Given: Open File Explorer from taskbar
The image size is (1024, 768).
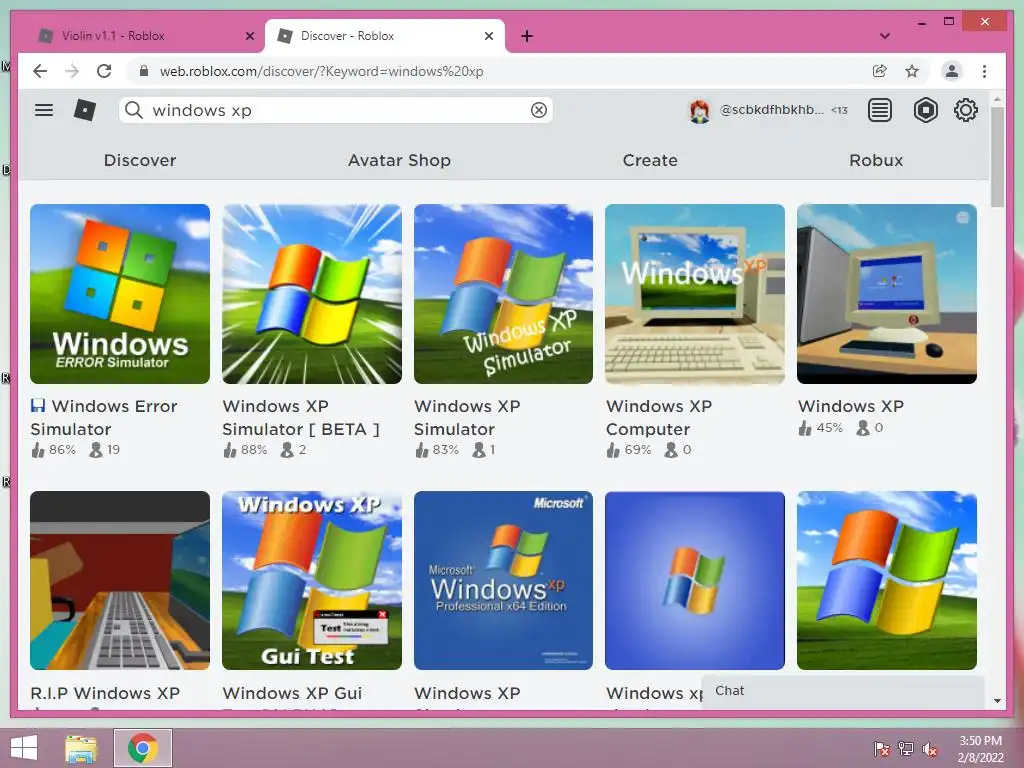Looking at the screenshot, I should click(x=81, y=748).
